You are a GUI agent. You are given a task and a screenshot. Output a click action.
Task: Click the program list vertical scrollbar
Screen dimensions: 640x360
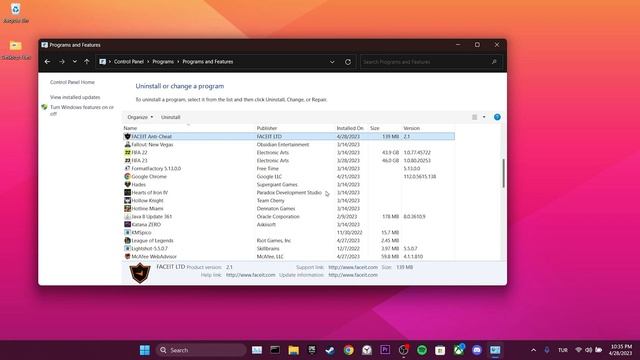coord(503,173)
